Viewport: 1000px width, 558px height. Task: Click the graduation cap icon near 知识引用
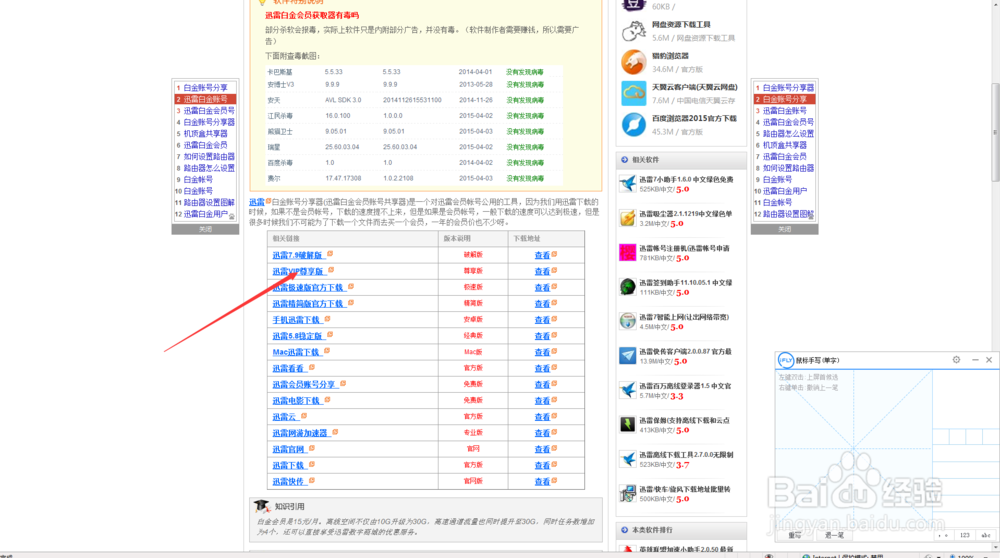[261, 506]
